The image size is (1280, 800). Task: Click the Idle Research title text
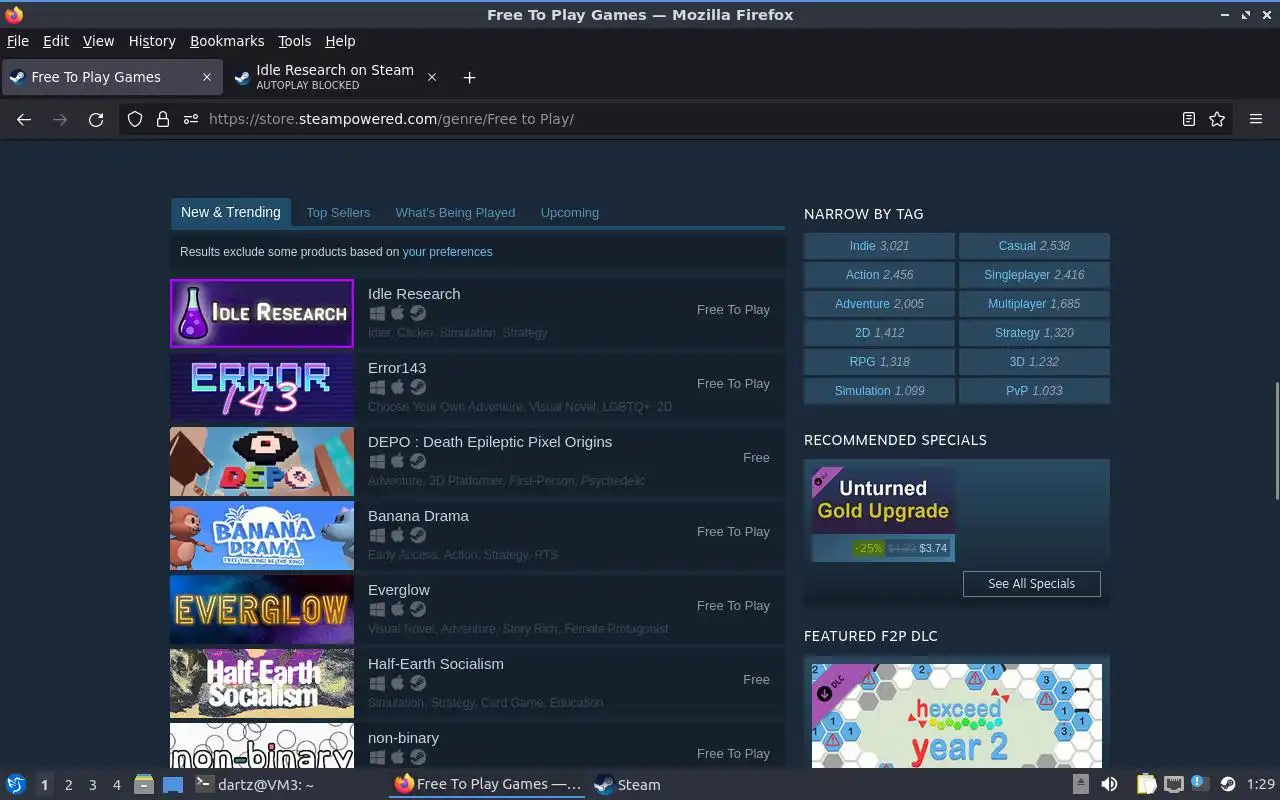[414, 294]
